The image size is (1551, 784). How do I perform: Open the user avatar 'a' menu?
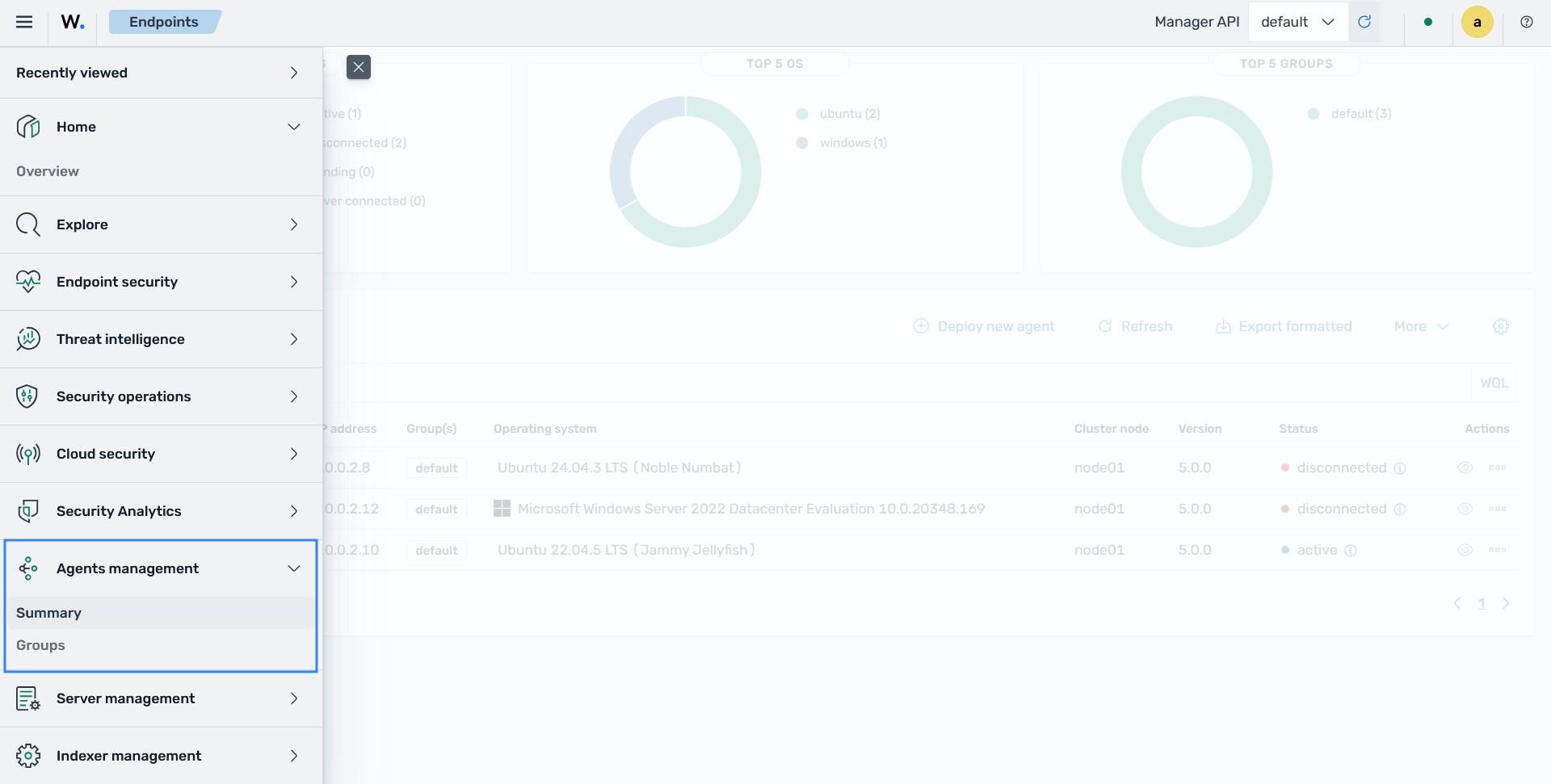coord(1477,22)
